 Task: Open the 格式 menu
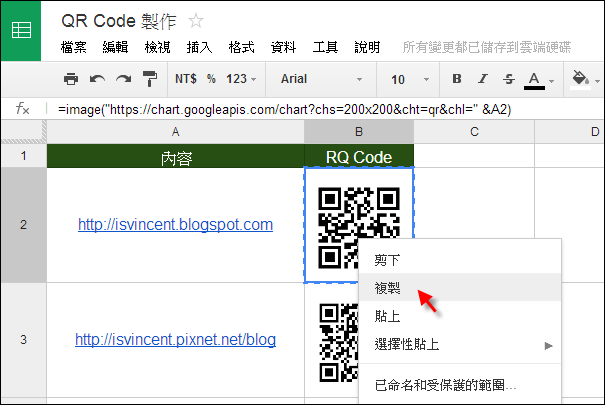coord(242,47)
